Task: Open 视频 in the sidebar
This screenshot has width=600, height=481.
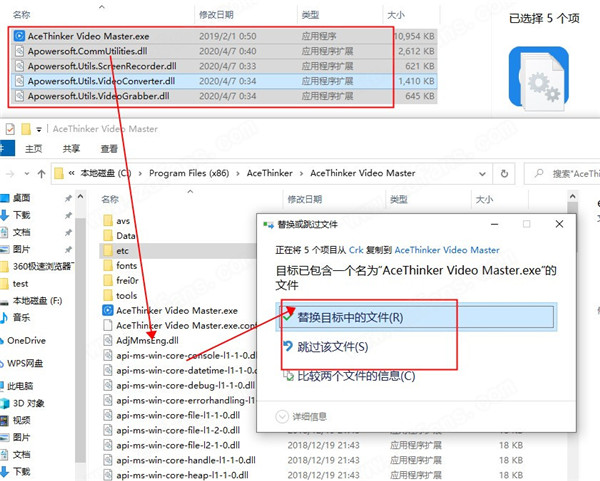Action: point(21,421)
